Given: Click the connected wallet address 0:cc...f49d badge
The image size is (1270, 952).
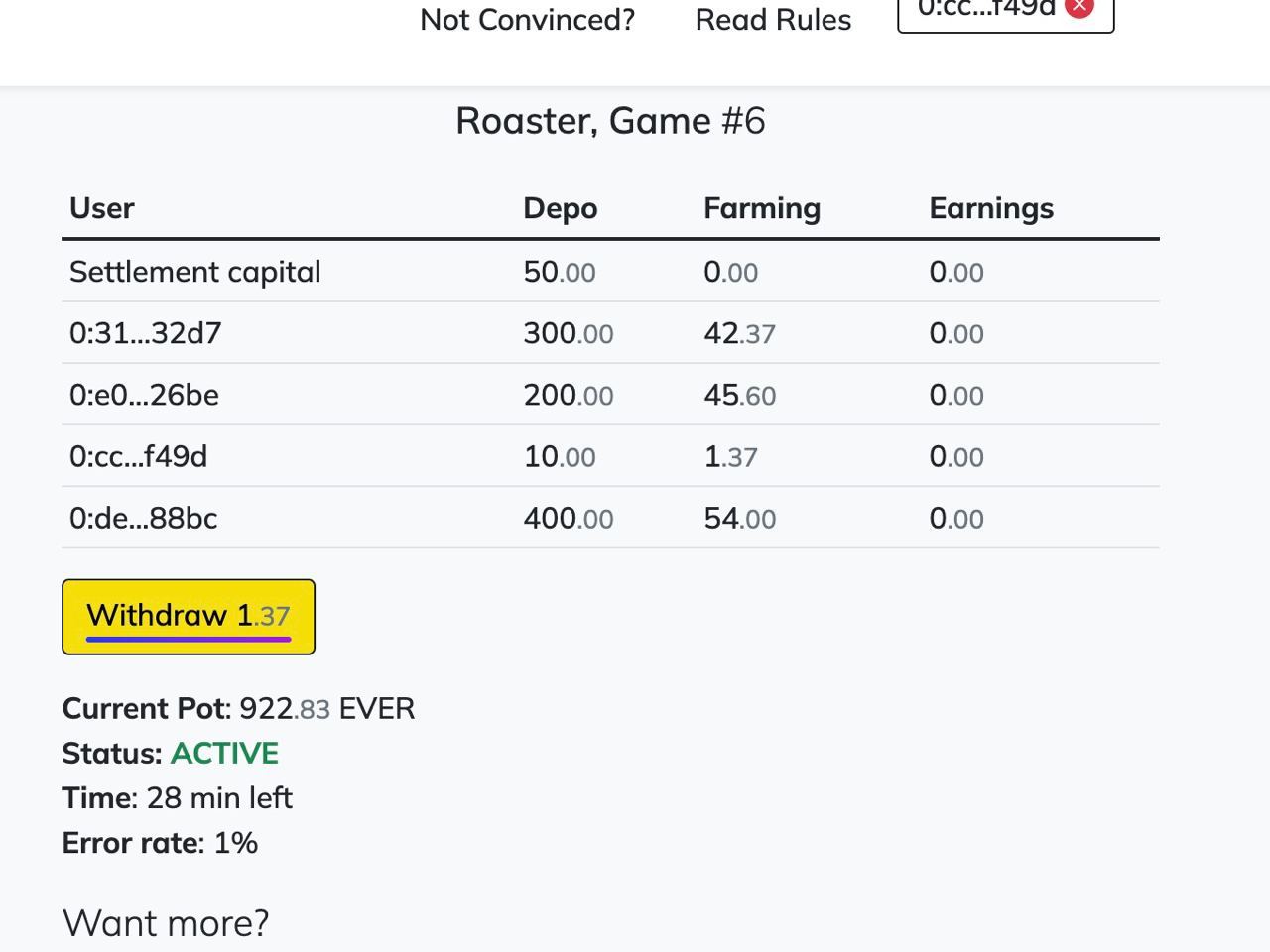Looking at the screenshot, I should pyautogui.click(x=985, y=10).
